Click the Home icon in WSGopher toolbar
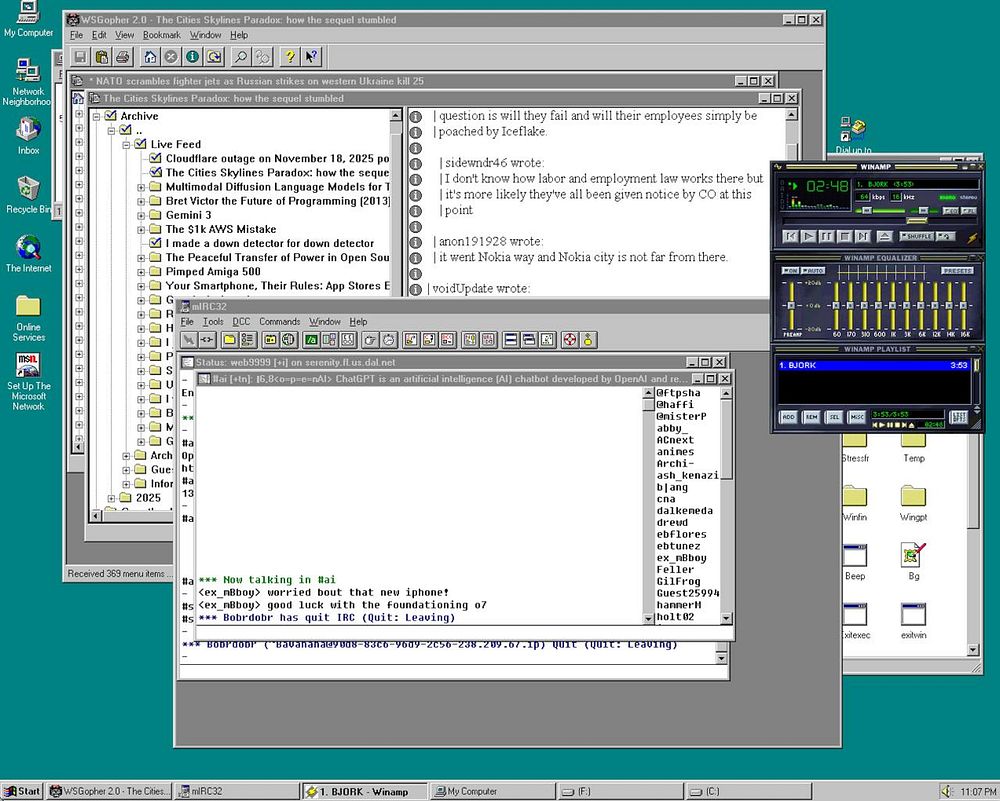 [x=150, y=57]
